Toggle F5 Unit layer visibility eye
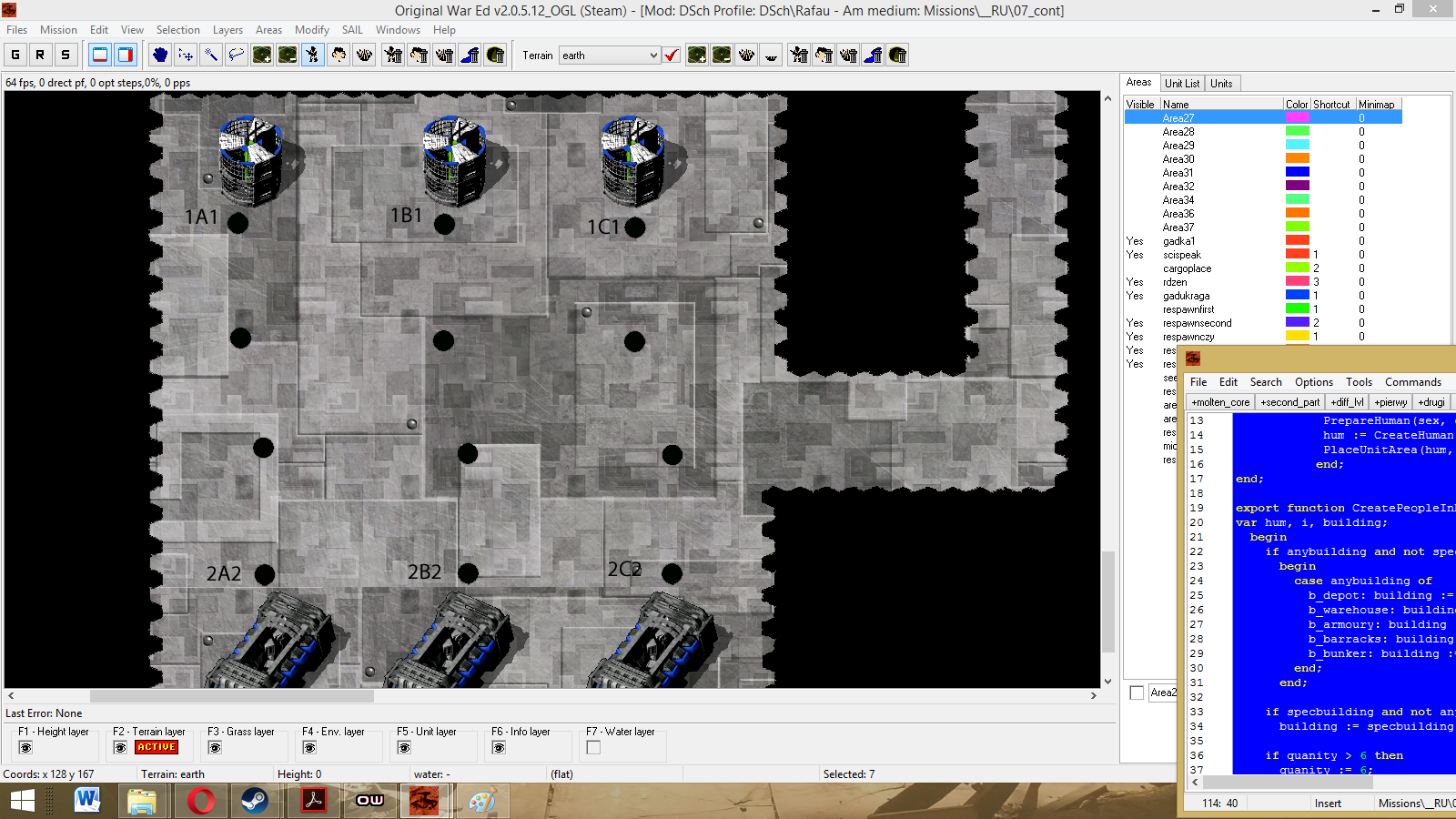The image size is (1456, 819). click(404, 748)
